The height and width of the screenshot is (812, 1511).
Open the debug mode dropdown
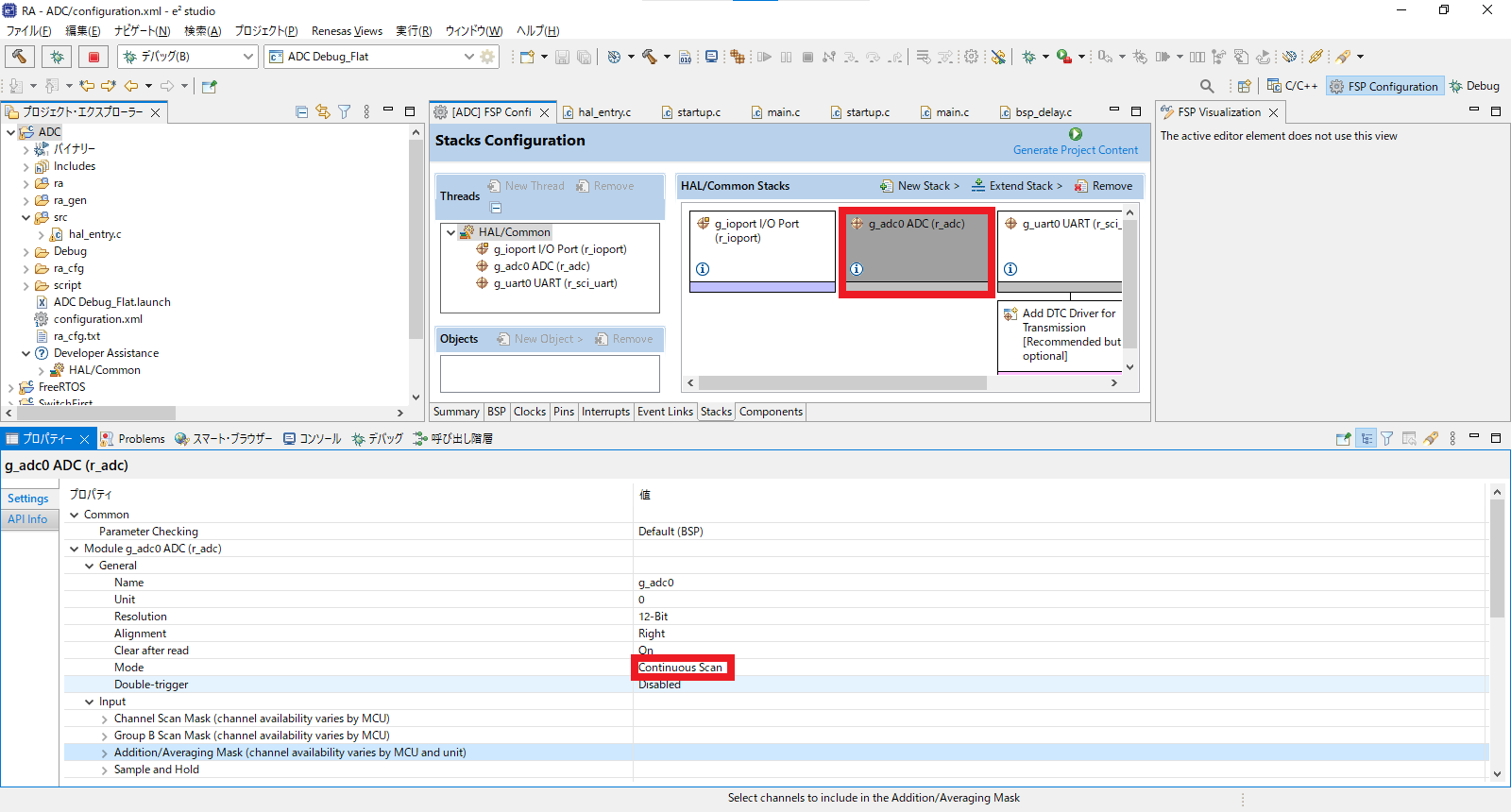pyautogui.click(x=248, y=57)
